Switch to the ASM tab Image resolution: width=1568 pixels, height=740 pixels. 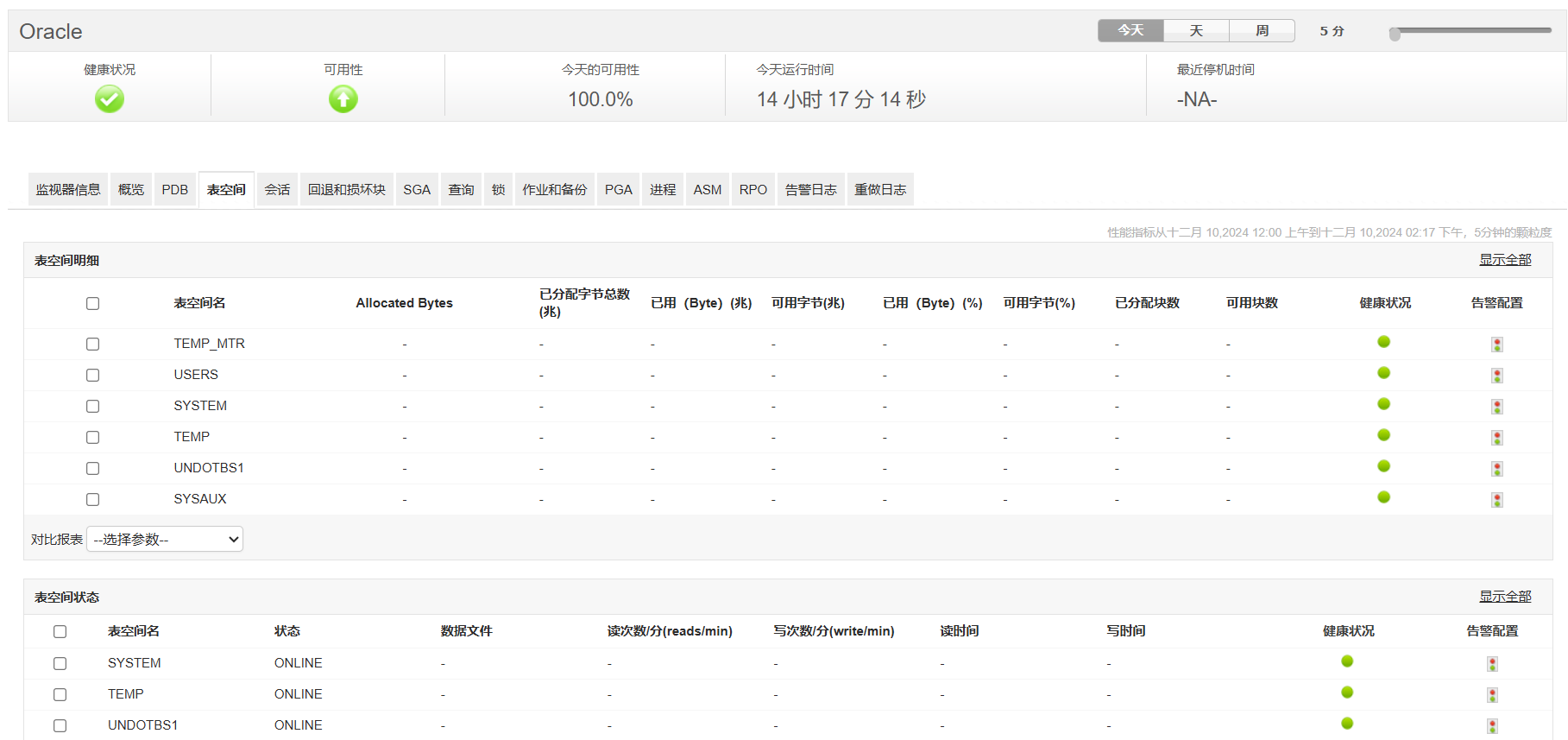click(x=708, y=189)
